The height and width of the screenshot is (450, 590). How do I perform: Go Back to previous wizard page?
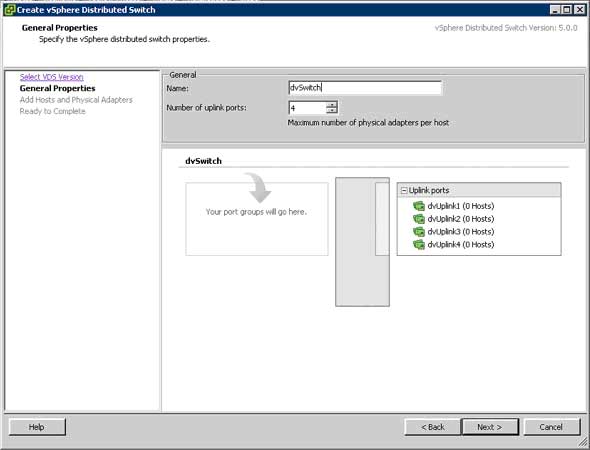tap(433, 427)
